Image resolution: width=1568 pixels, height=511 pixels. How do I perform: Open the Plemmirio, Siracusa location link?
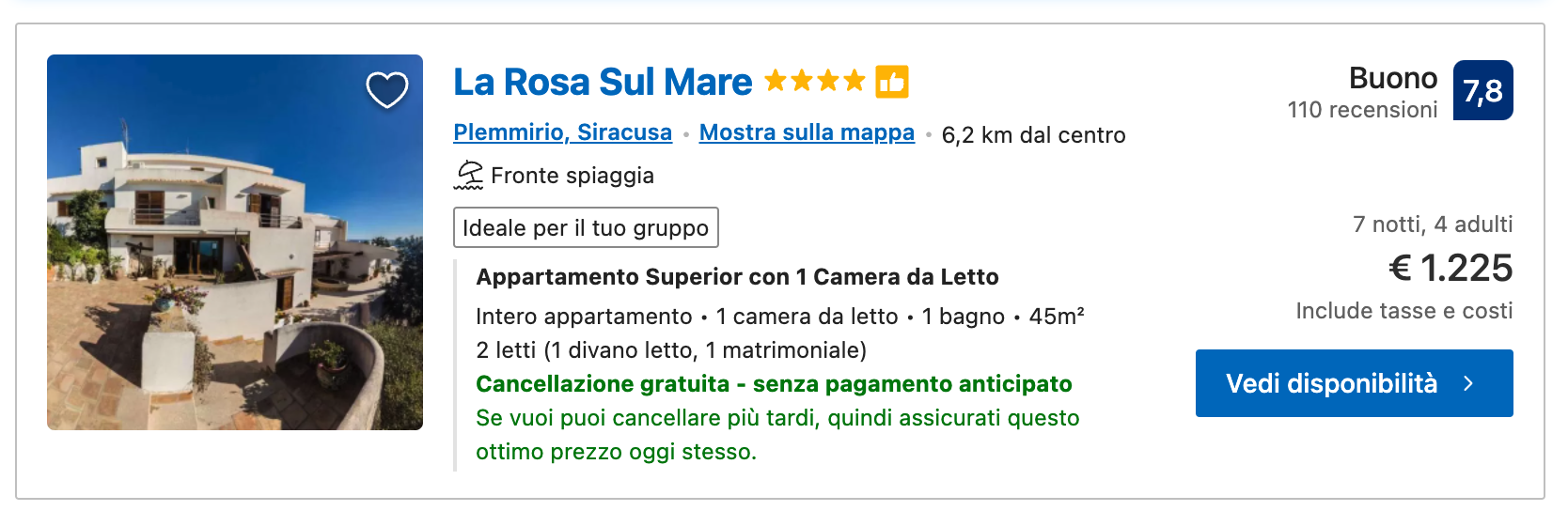(x=562, y=132)
